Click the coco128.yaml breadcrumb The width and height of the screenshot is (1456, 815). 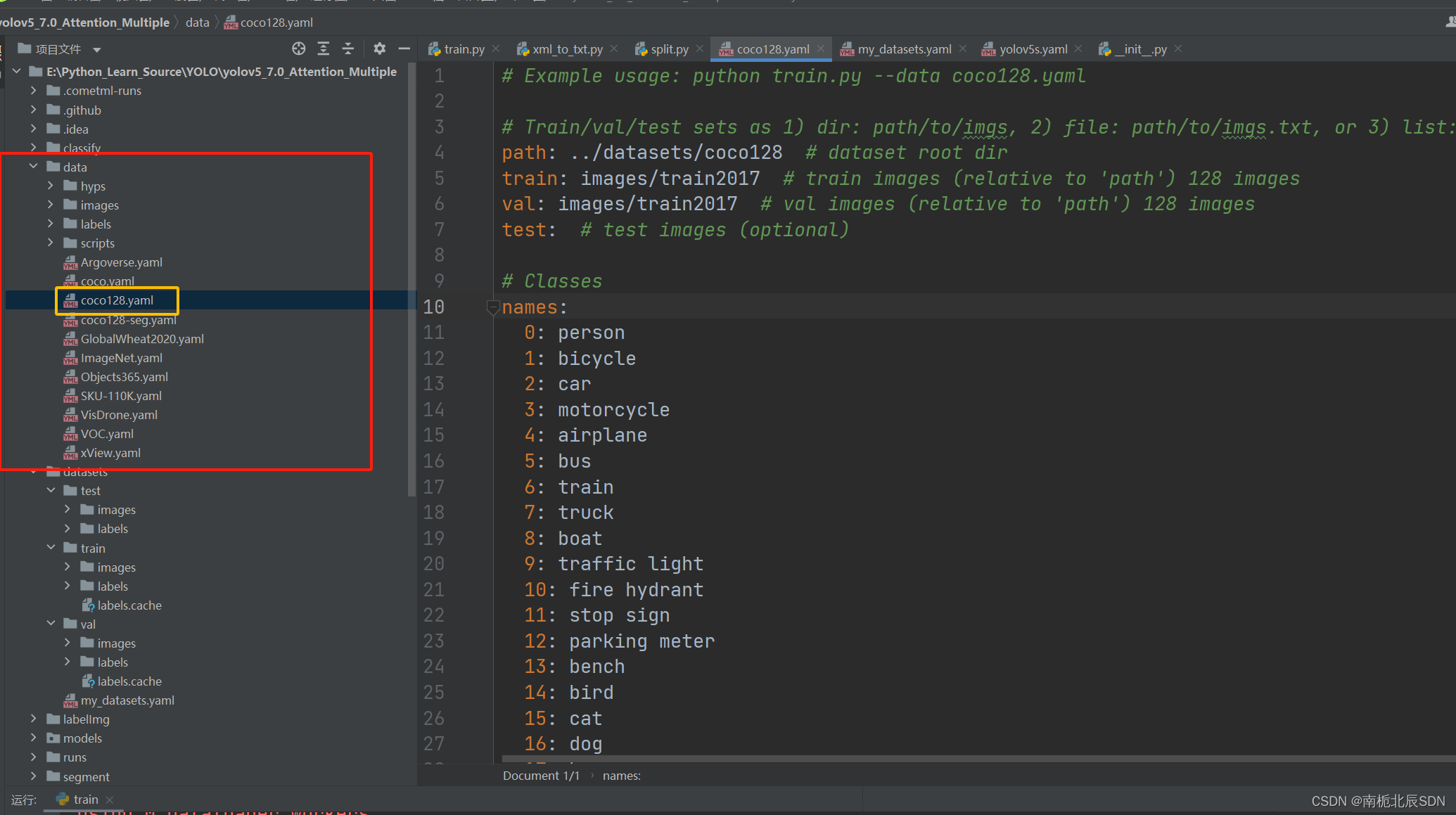point(276,23)
